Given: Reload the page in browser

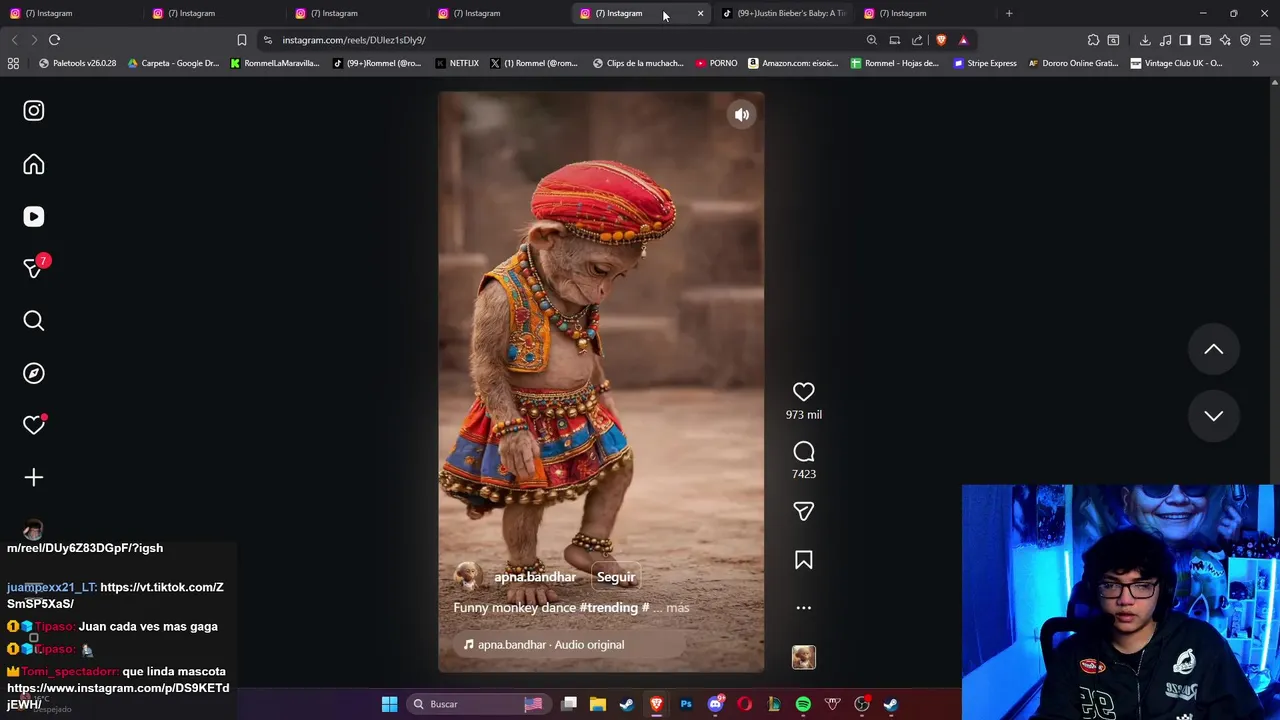Looking at the screenshot, I should pos(54,40).
